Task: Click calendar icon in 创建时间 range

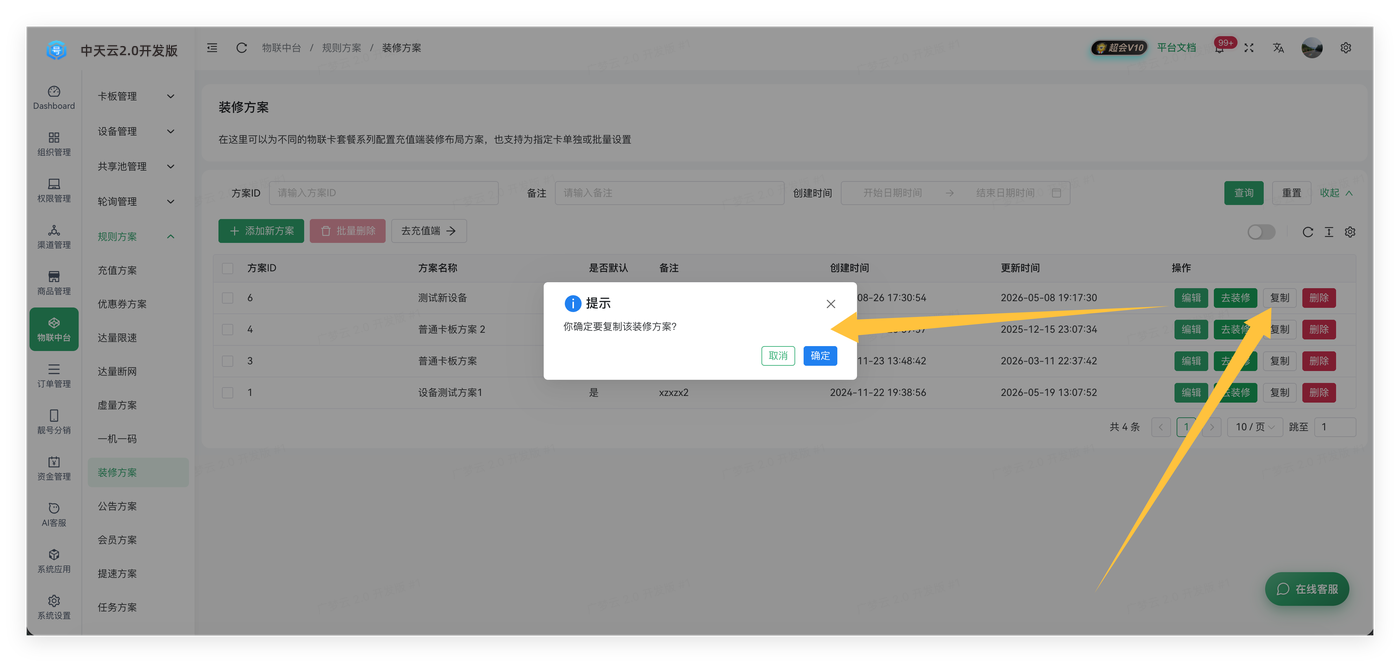Action: point(1056,193)
